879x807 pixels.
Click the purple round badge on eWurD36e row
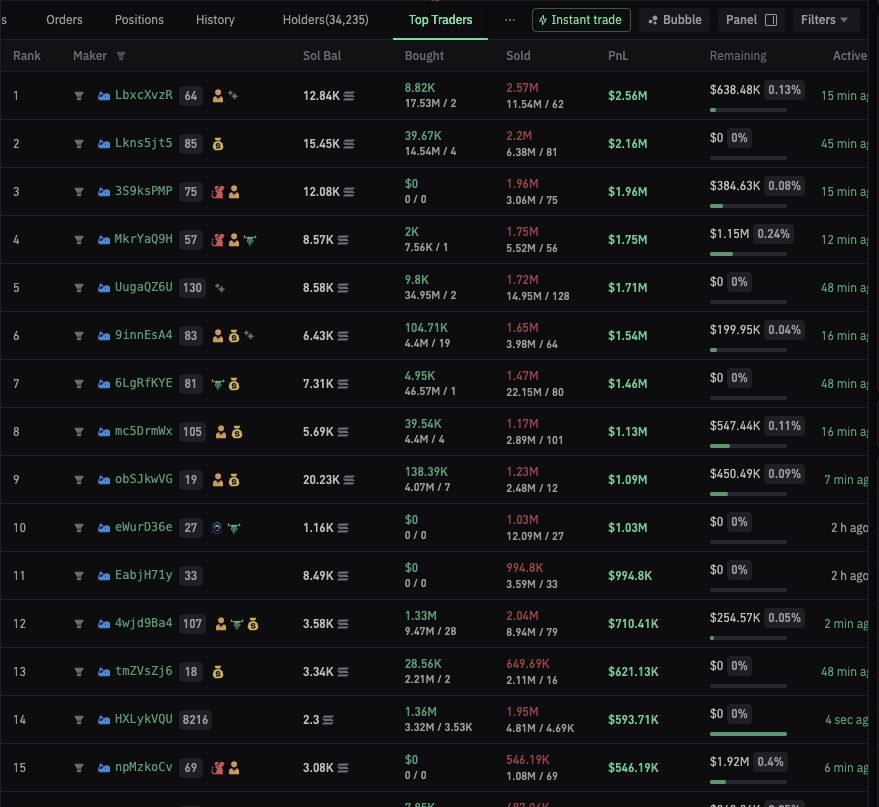[217, 528]
